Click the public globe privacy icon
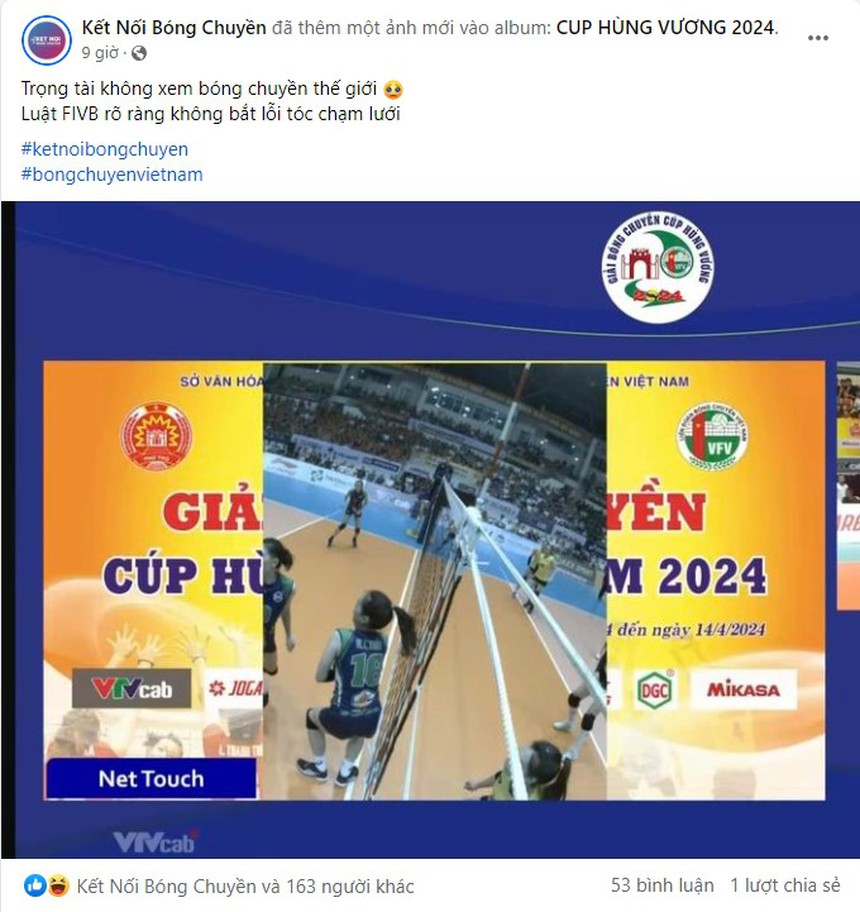Viewport: 860px width, 912px height. point(139,54)
